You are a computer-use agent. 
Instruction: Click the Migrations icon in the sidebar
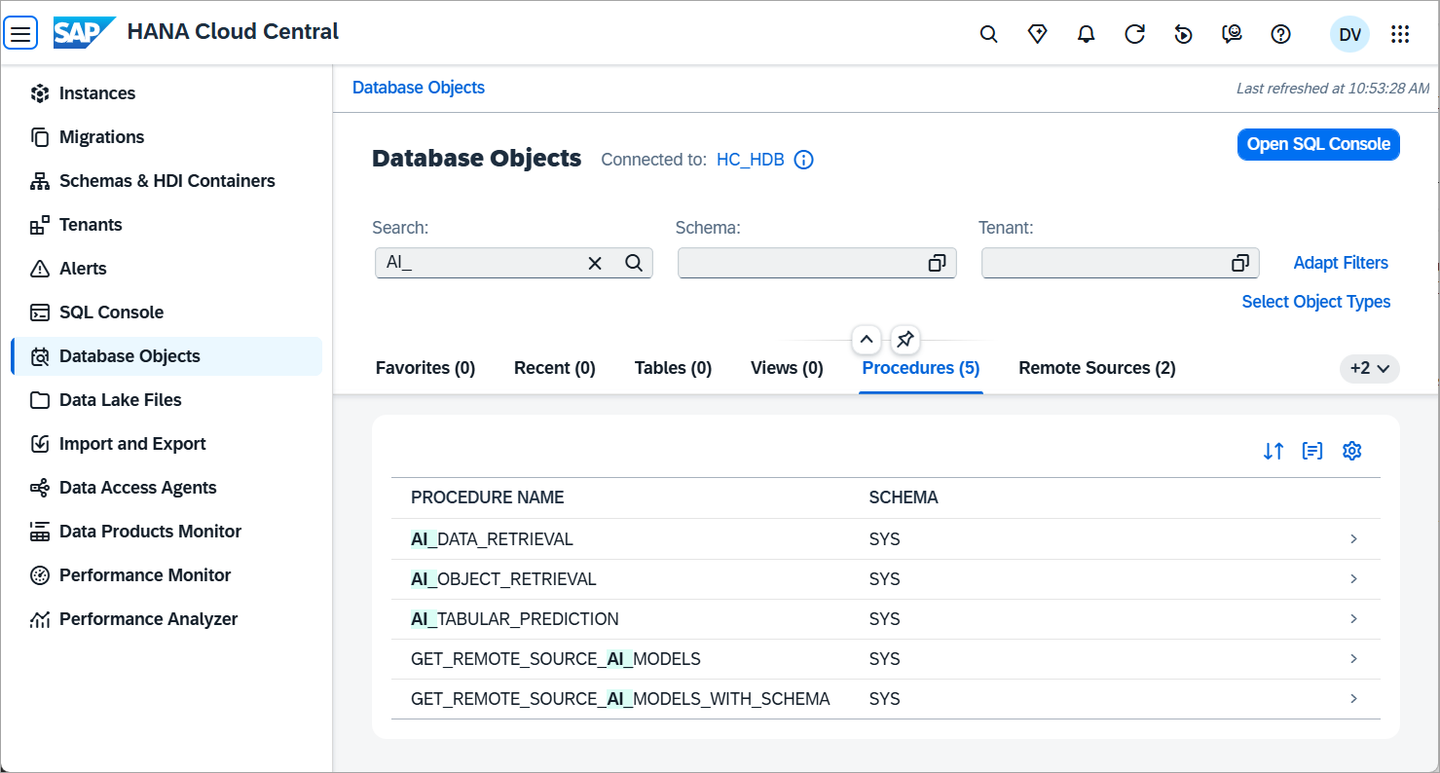[x=40, y=137]
